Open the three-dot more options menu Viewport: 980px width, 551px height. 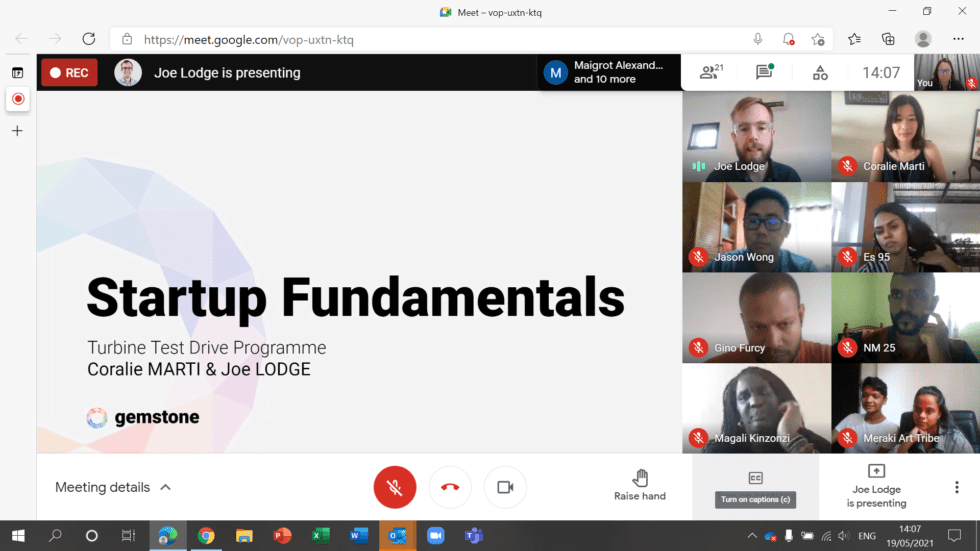point(956,487)
